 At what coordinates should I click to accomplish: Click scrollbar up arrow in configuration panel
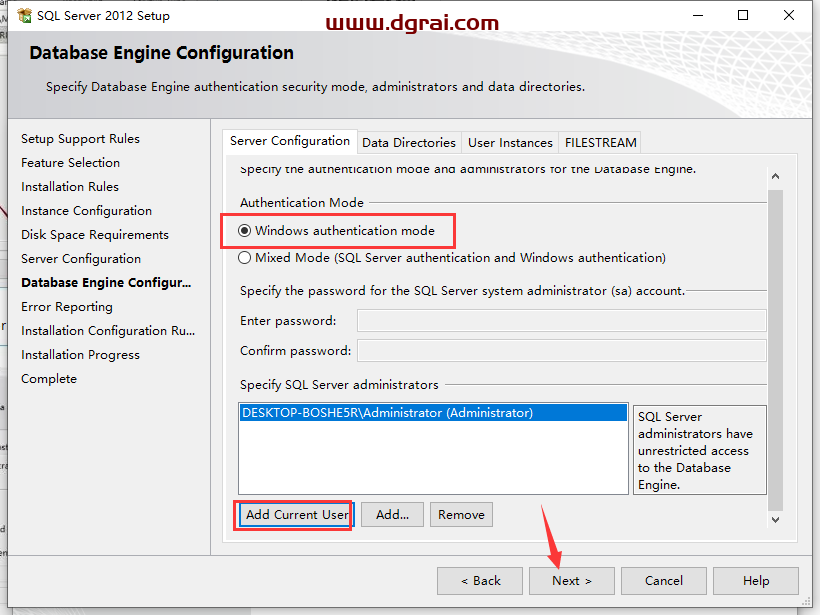[x=776, y=176]
